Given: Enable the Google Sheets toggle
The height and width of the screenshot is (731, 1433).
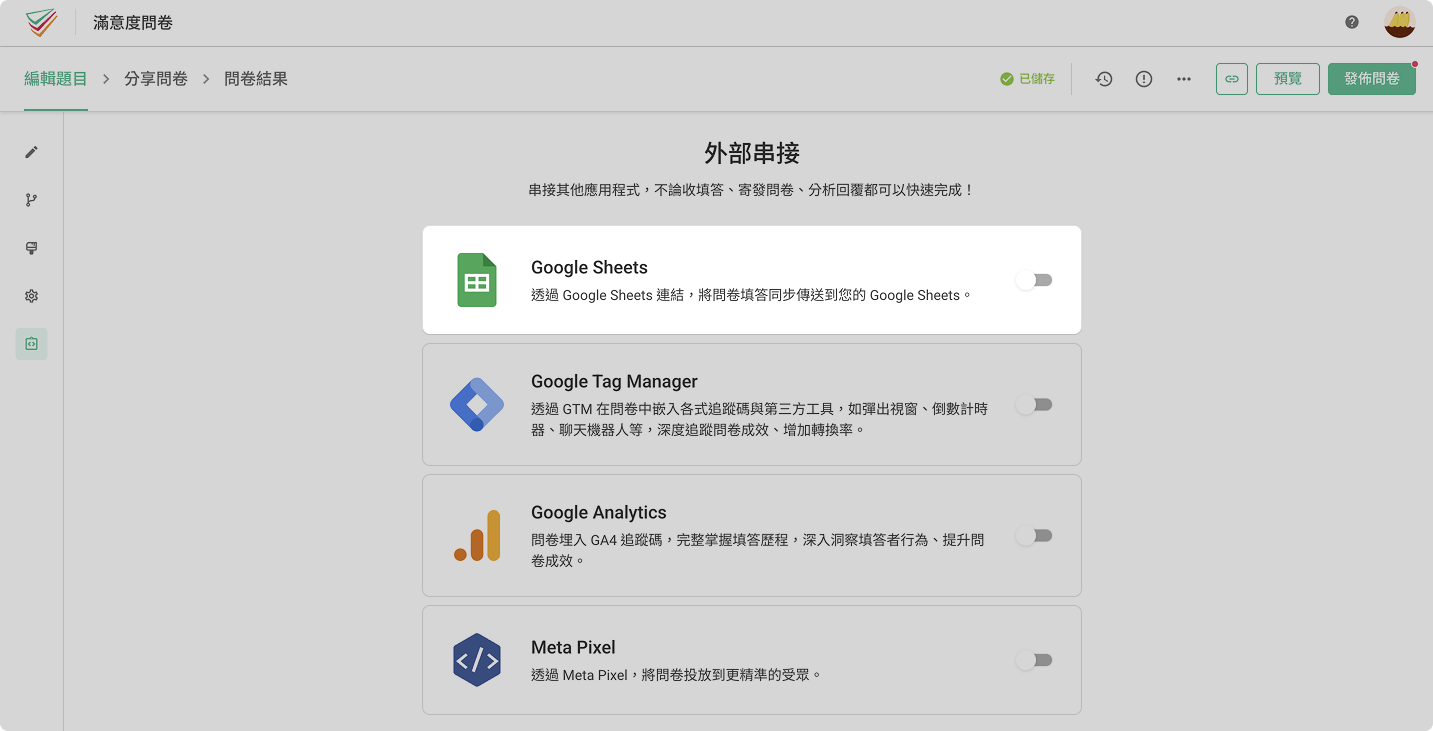Looking at the screenshot, I should tap(1034, 281).
